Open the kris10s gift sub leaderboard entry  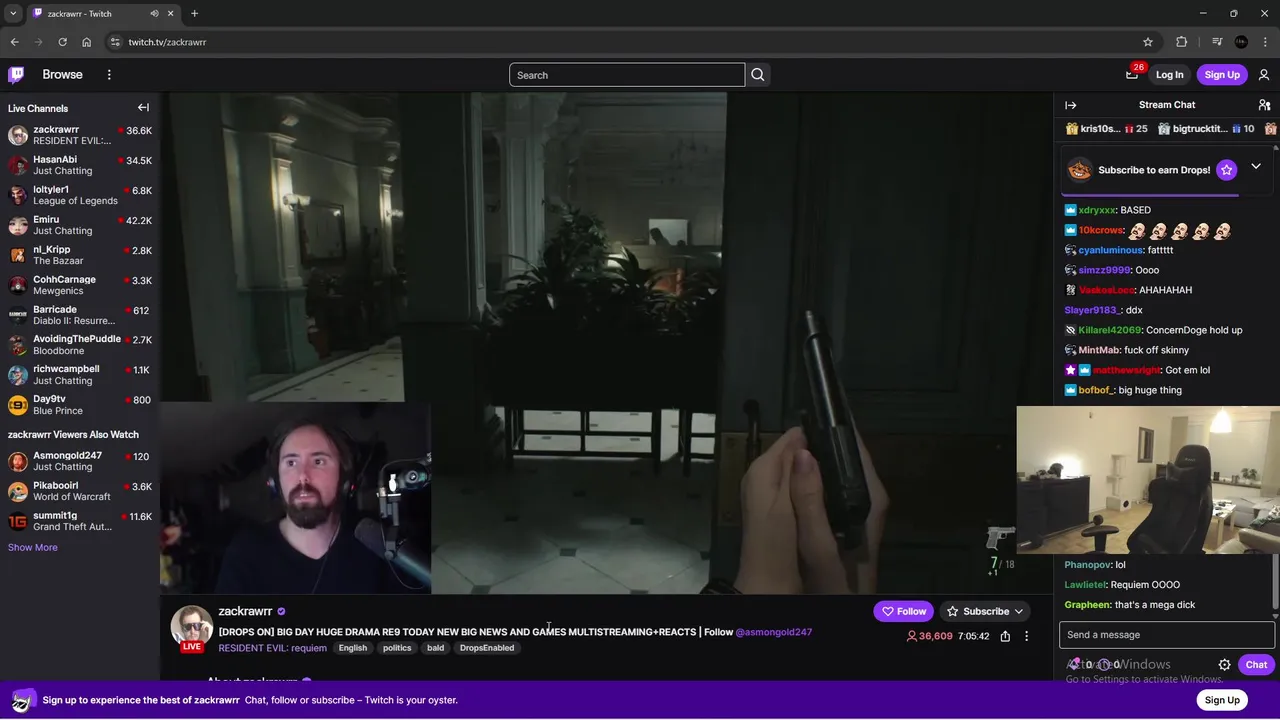[1106, 129]
